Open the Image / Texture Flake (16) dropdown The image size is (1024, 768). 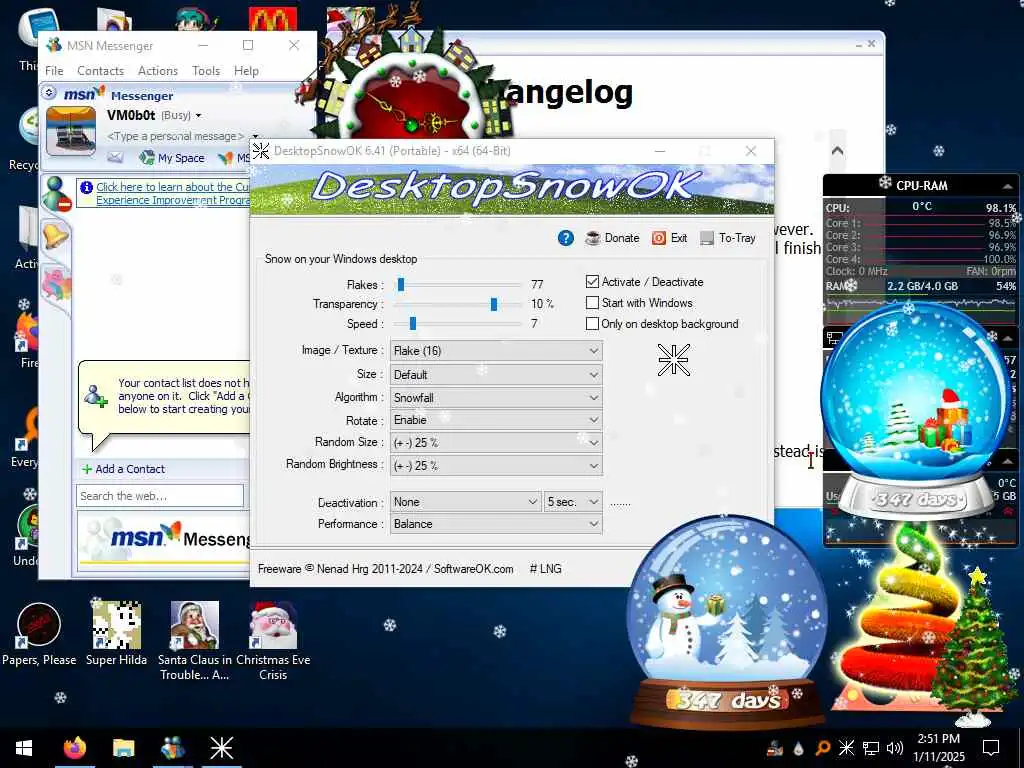click(496, 351)
